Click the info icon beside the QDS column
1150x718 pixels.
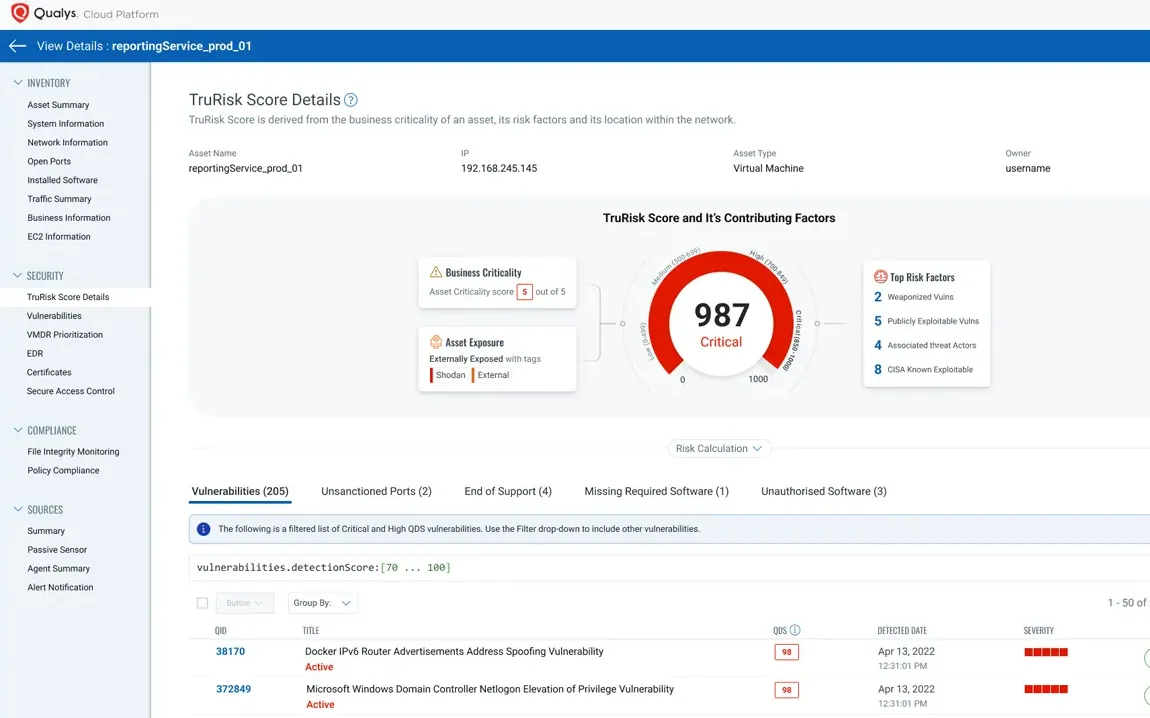[x=795, y=630]
